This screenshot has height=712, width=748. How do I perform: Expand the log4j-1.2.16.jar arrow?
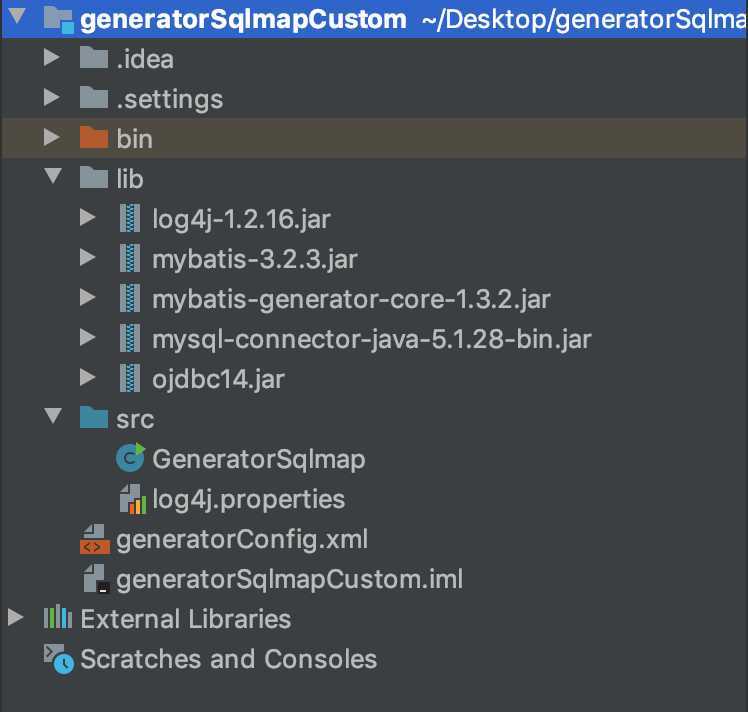pyautogui.click(x=87, y=217)
